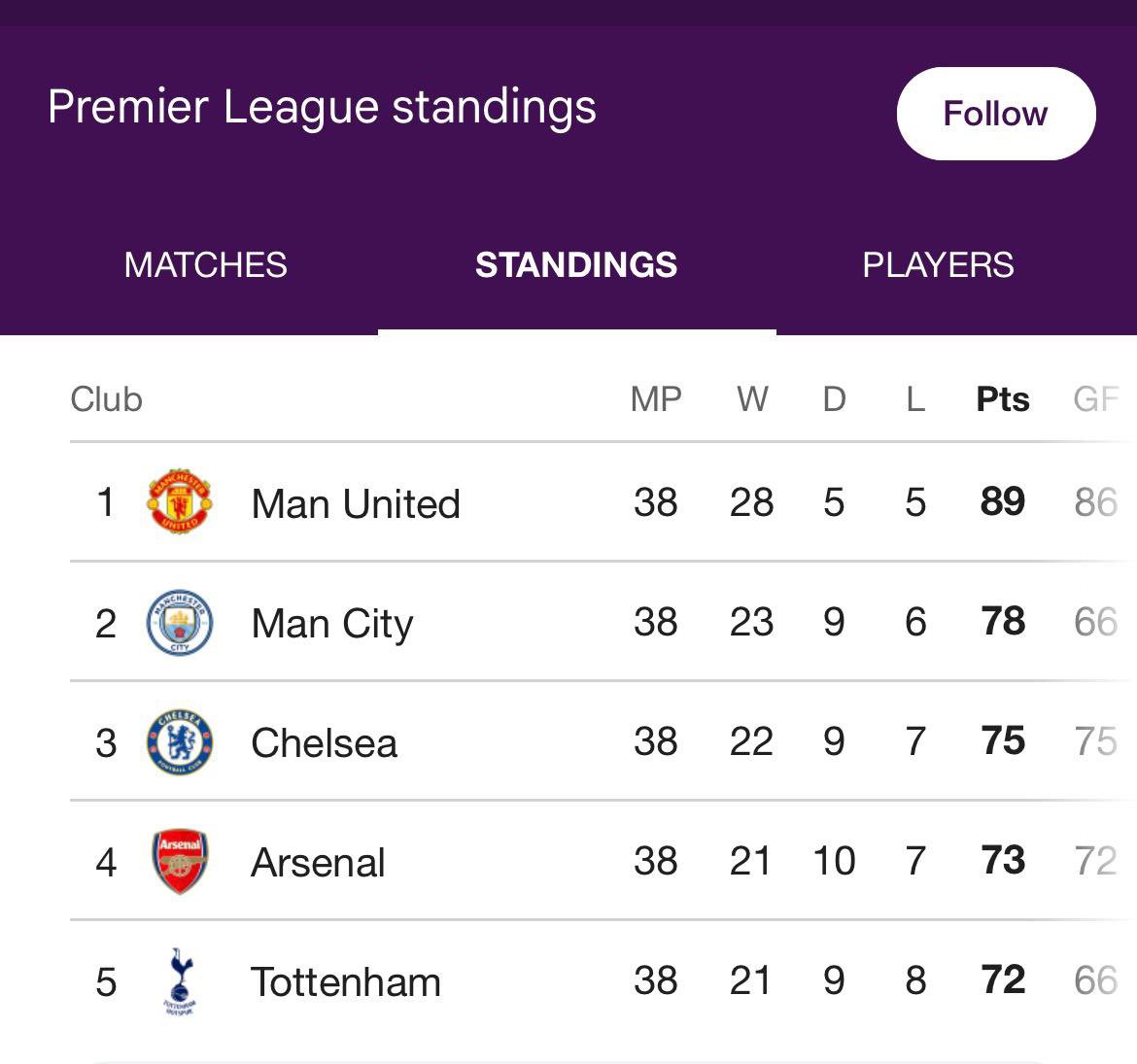The image size is (1137, 1064).
Task: Click the Chelsea club badge
Action: pyautogui.click(x=179, y=741)
